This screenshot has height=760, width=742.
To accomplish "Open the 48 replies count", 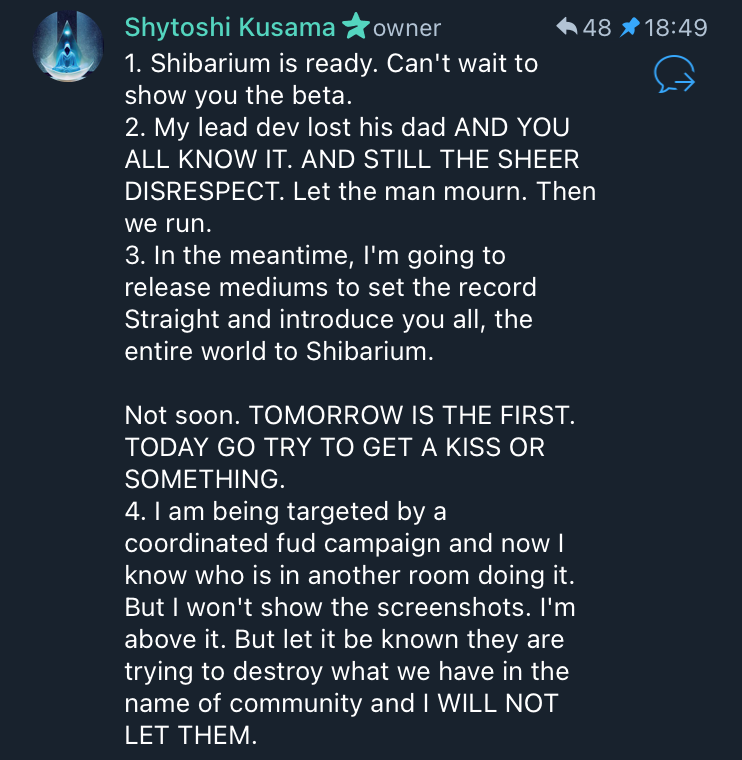I will (596, 28).
